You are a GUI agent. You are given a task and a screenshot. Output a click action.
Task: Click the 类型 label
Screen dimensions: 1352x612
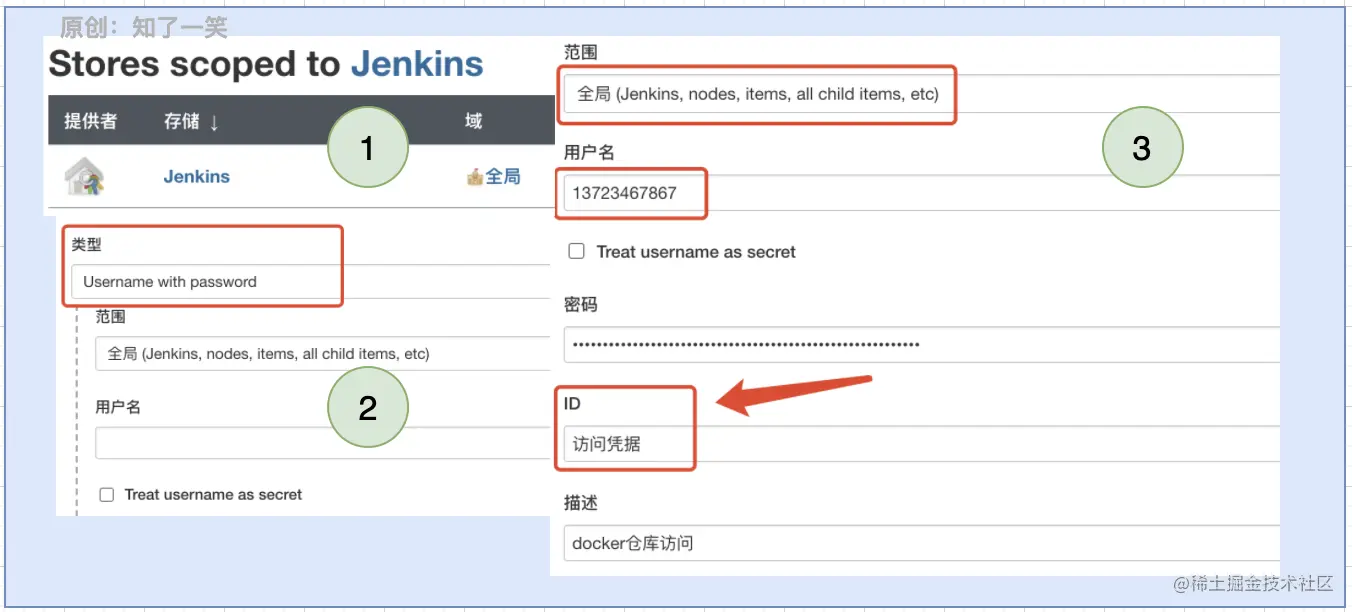click(x=86, y=244)
